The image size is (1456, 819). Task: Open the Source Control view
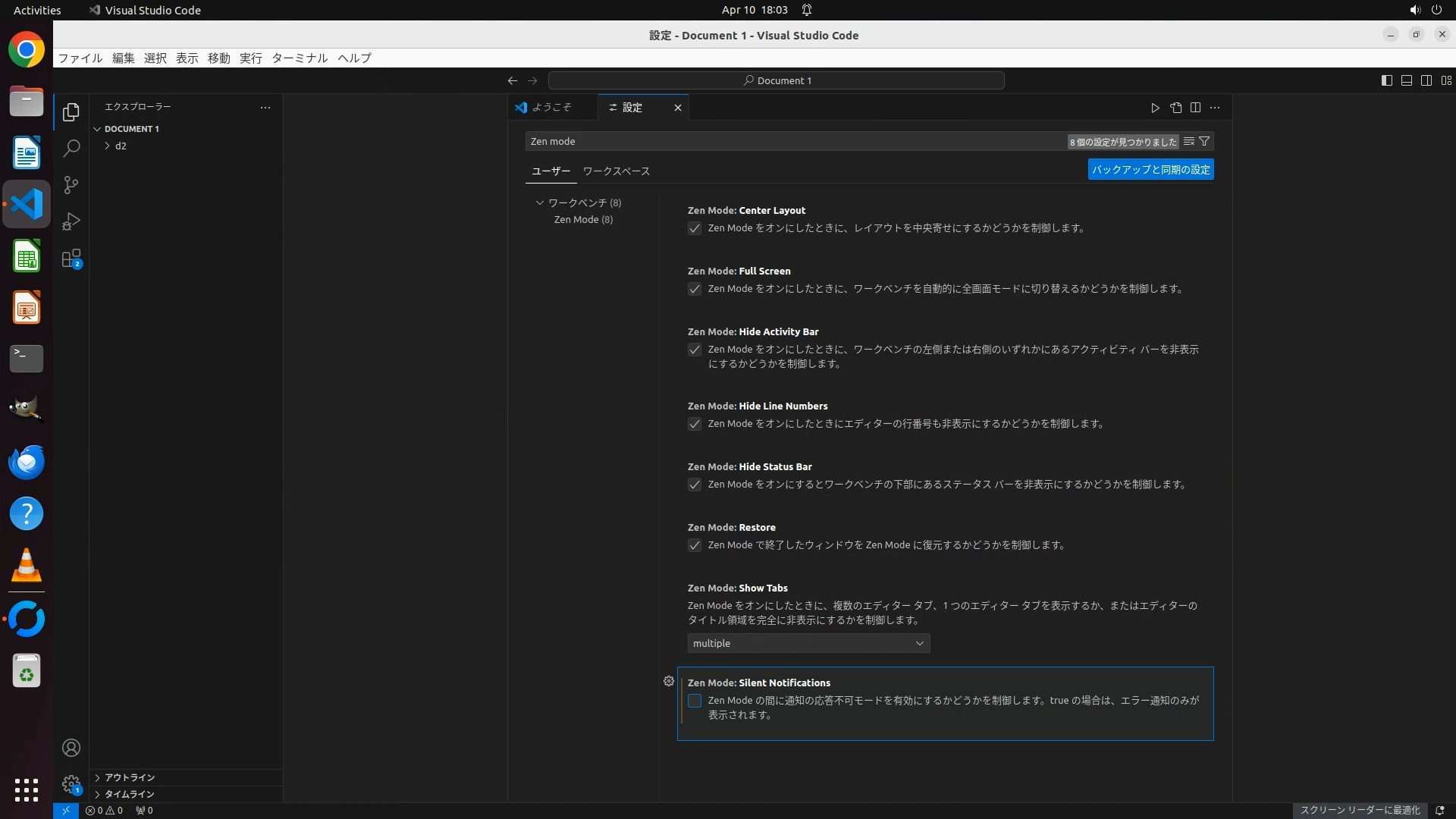[x=71, y=185]
